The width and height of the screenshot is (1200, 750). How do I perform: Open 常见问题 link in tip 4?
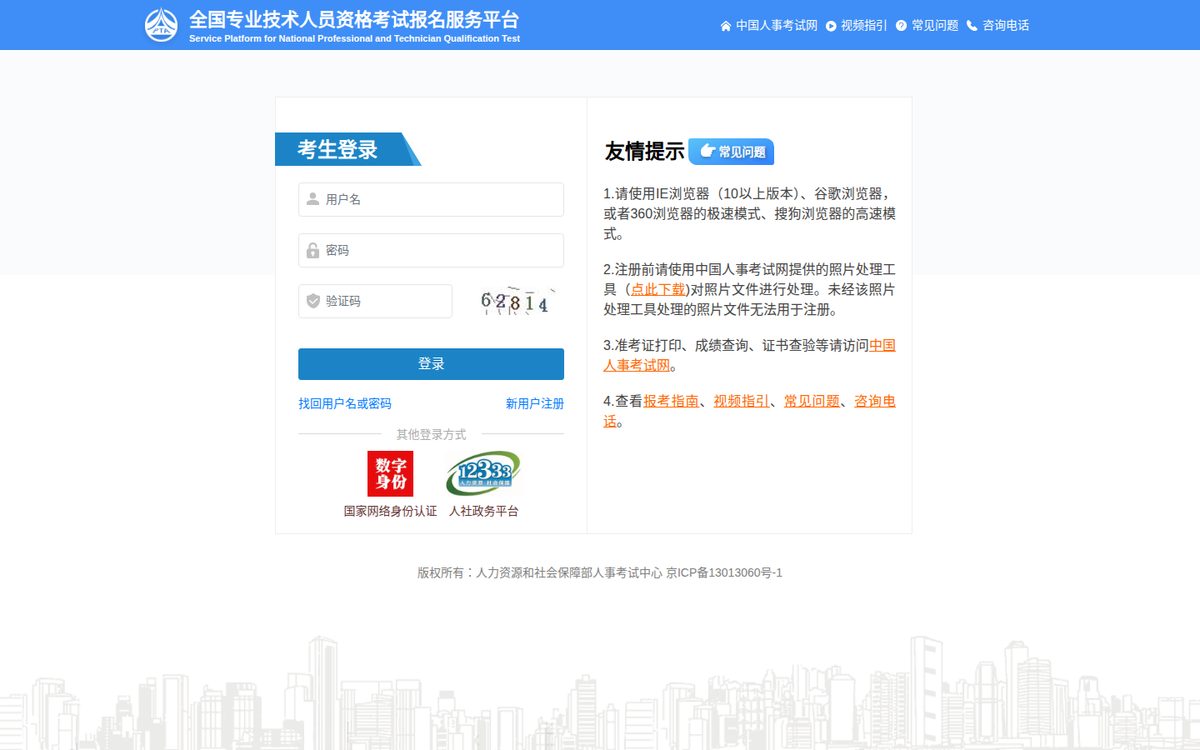click(812, 401)
